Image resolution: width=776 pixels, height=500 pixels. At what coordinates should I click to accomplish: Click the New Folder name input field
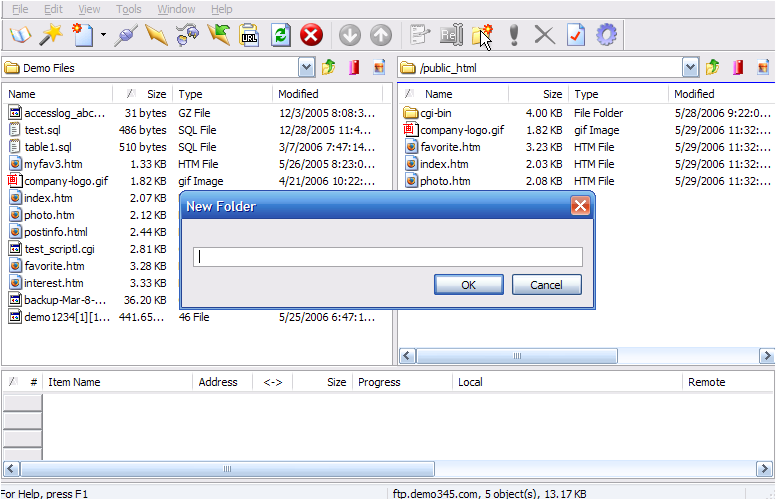click(x=388, y=257)
